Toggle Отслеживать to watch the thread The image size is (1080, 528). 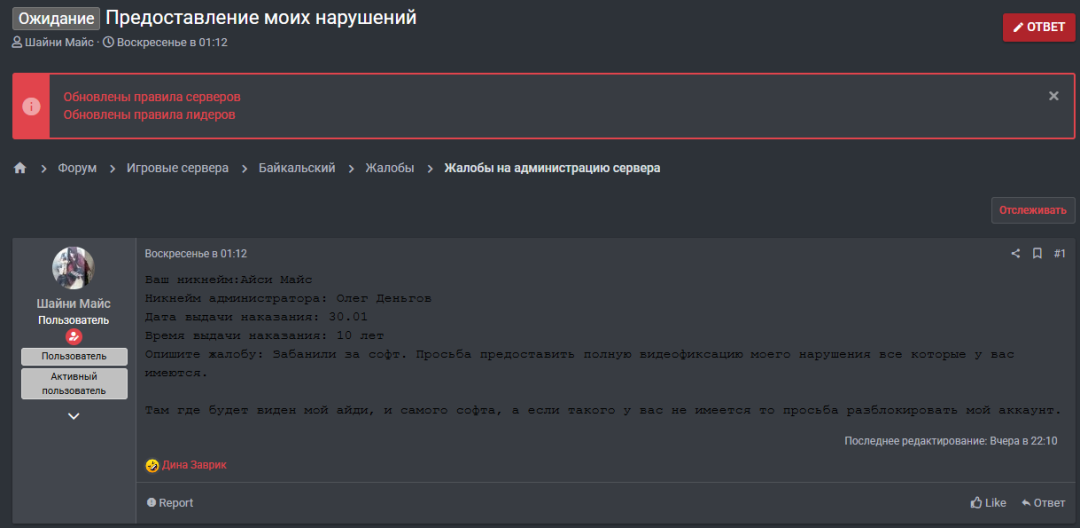point(1033,210)
